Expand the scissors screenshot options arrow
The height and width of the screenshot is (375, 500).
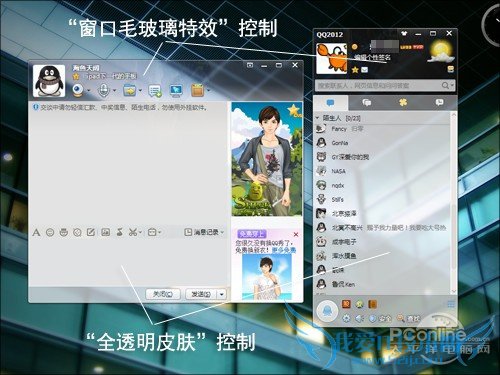pyautogui.click(x=140, y=233)
